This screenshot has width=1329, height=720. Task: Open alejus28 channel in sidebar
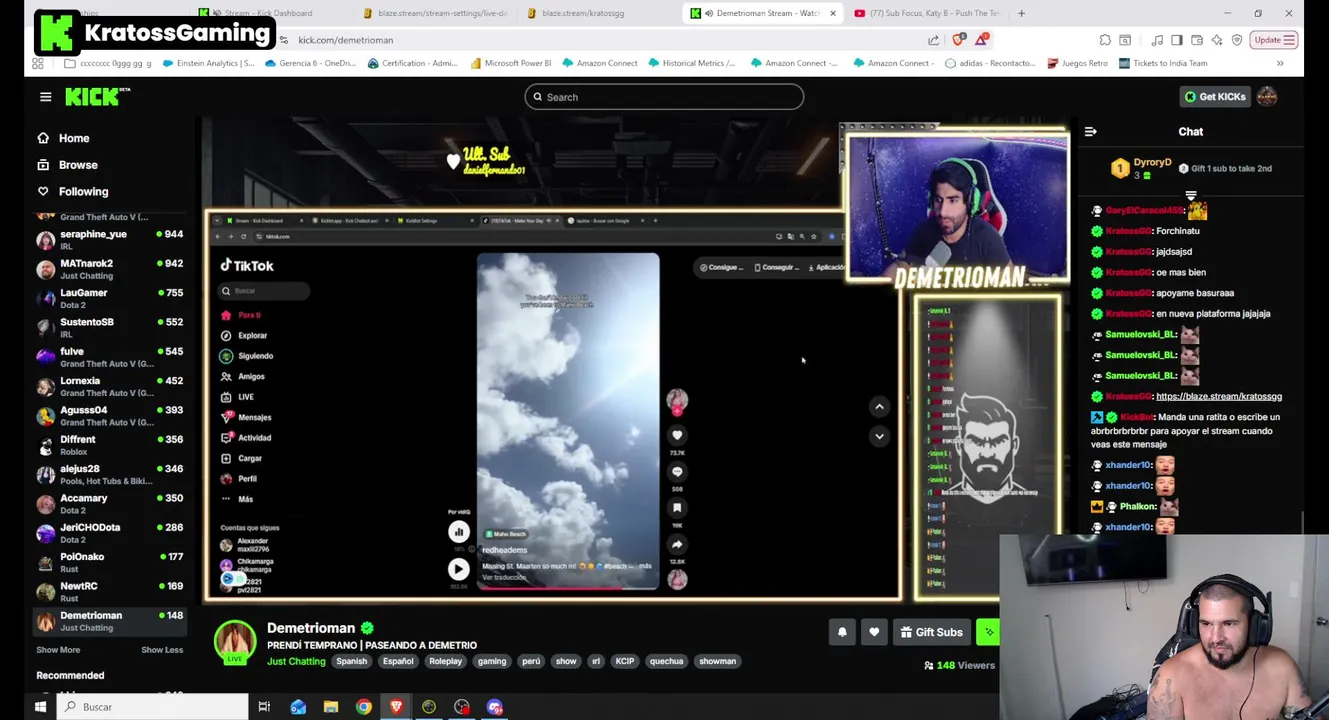(x=110, y=474)
